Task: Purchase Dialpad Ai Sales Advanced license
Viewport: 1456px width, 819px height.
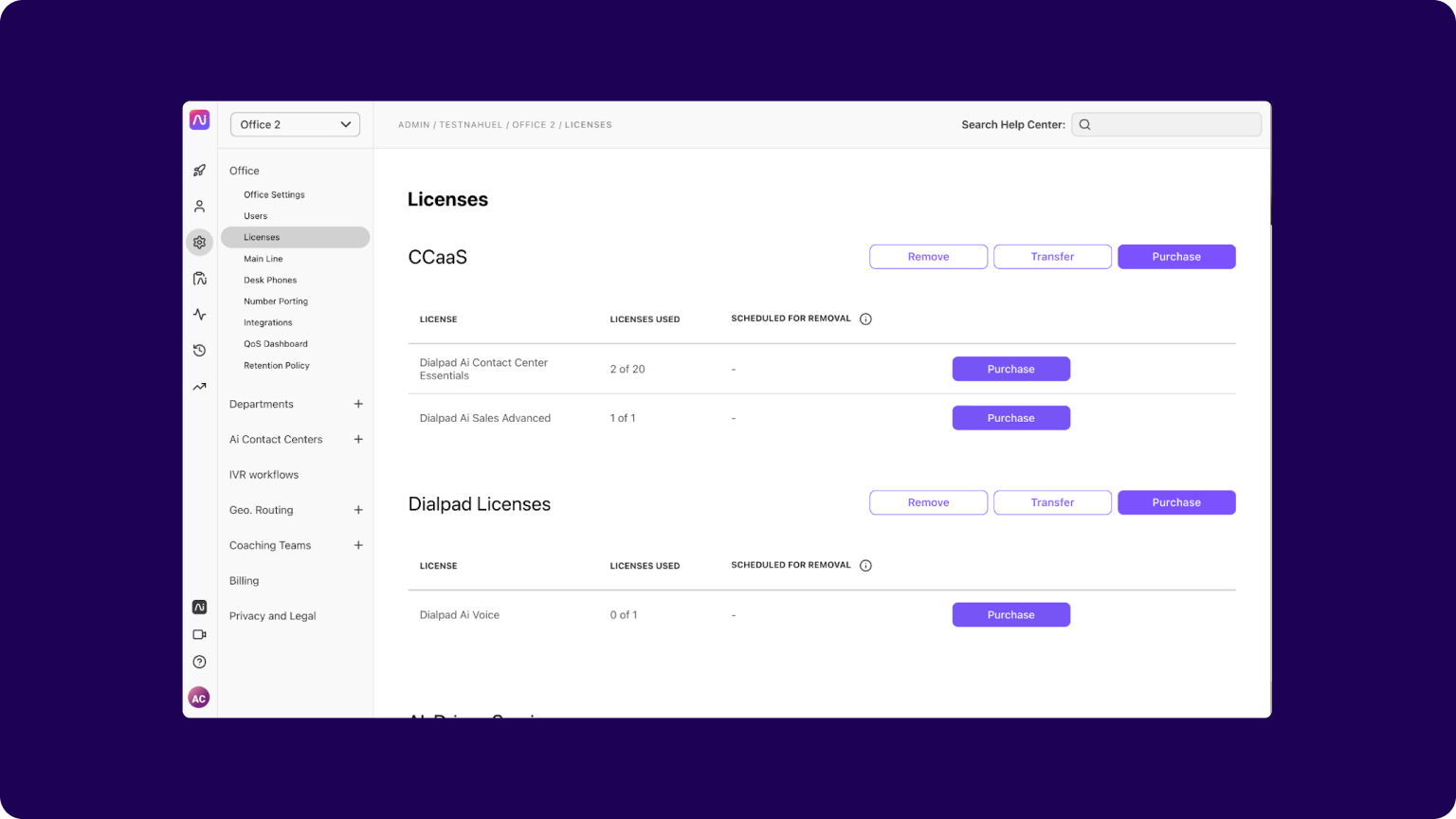Action: tap(1011, 418)
